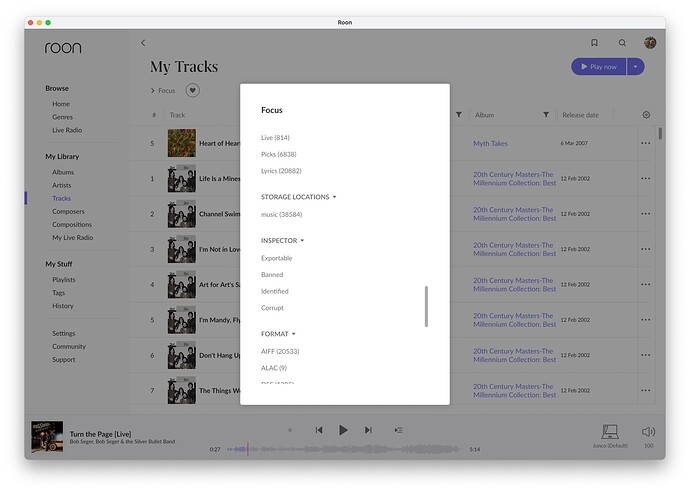Screen dimensions: 690x492
Task: Open Tags under My Stuff
Action: [59, 293]
